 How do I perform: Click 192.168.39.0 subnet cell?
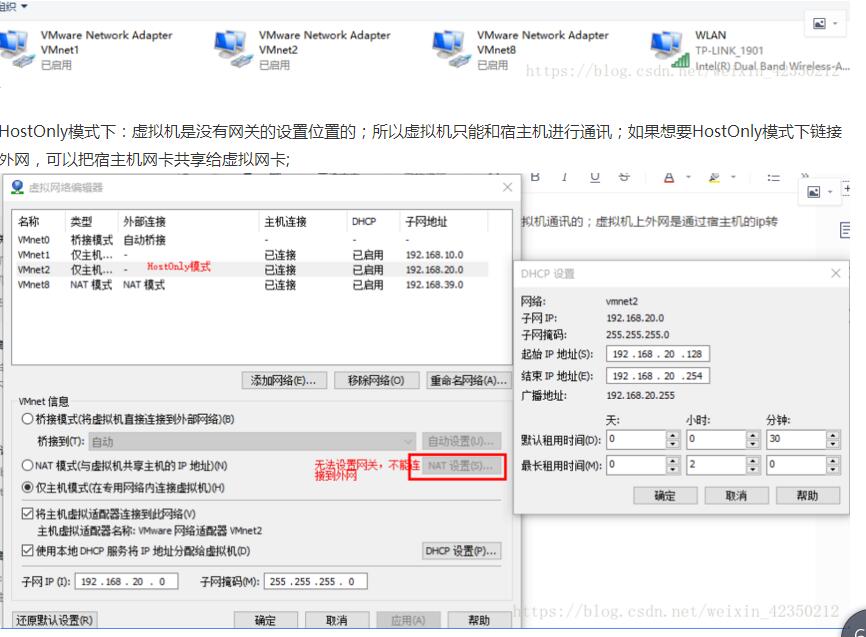(x=435, y=285)
